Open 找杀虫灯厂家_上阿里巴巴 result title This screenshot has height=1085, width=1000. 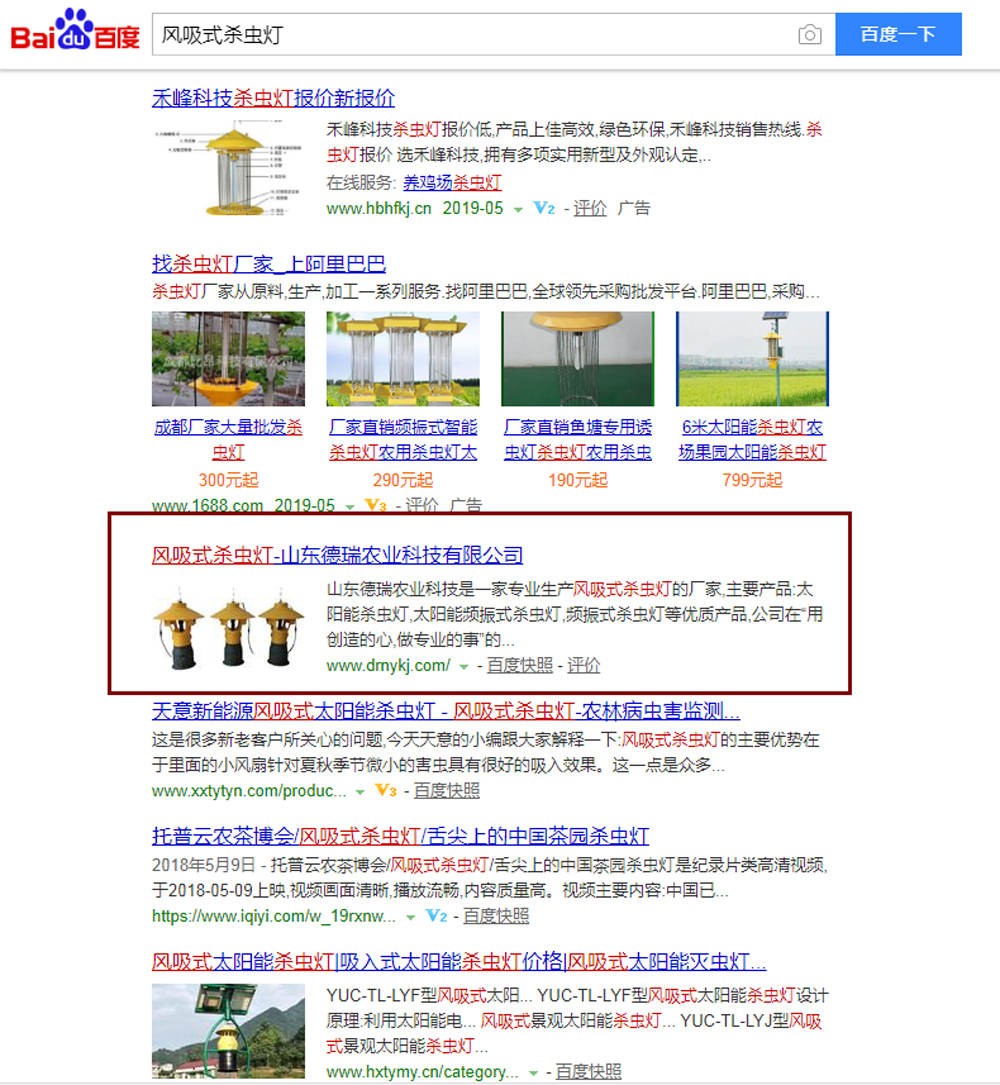point(269,264)
